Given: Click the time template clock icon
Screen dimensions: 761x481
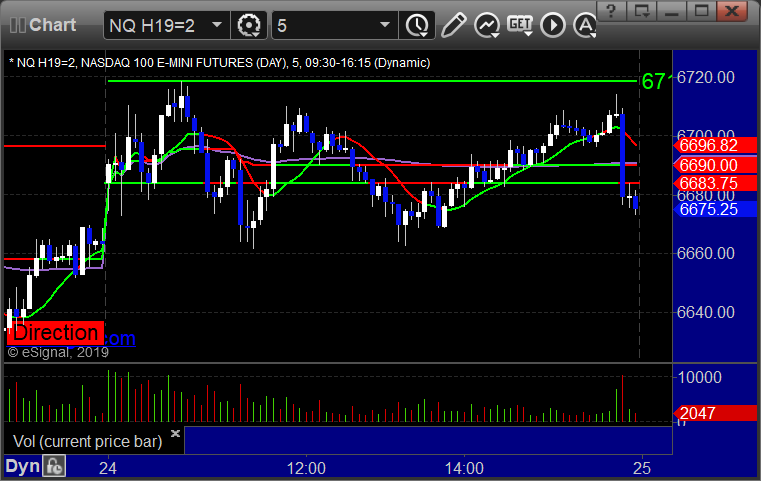Looking at the screenshot, I should pyautogui.click(x=417, y=25).
